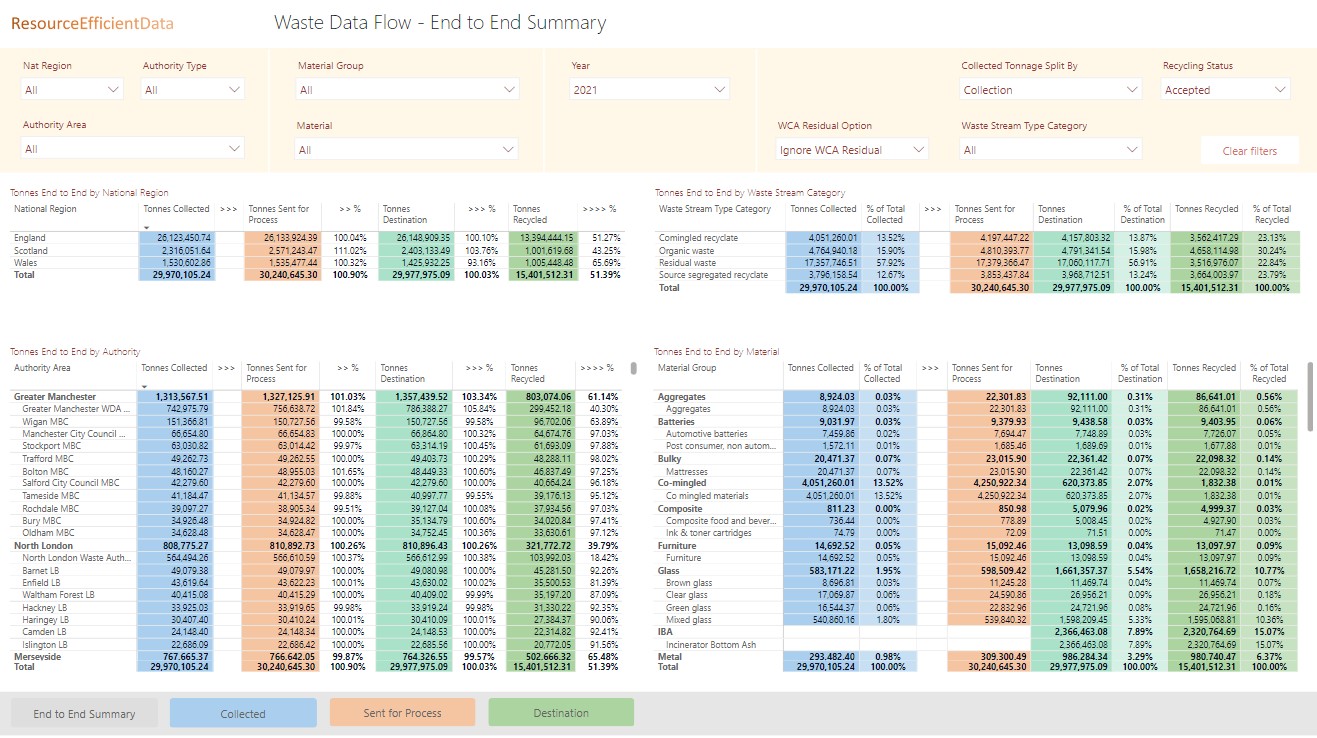
Task: Select the End to End Summary tab
Action: point(84,713)
